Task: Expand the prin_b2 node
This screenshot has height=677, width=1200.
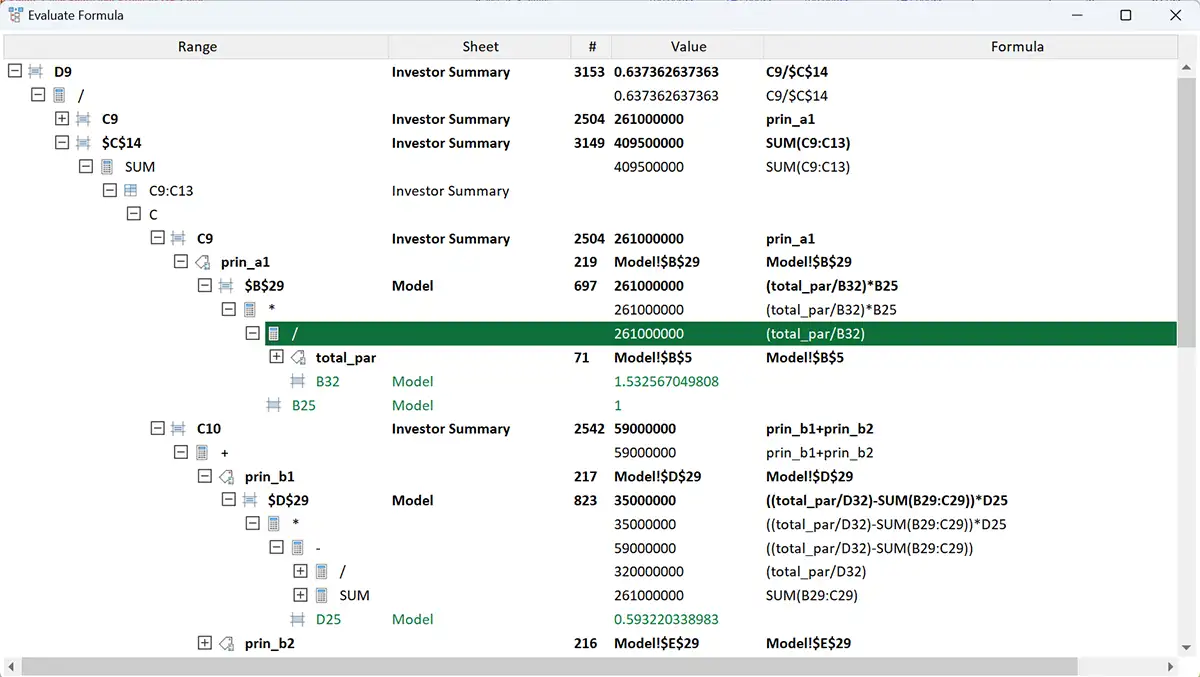Action: tap(205, 643)
